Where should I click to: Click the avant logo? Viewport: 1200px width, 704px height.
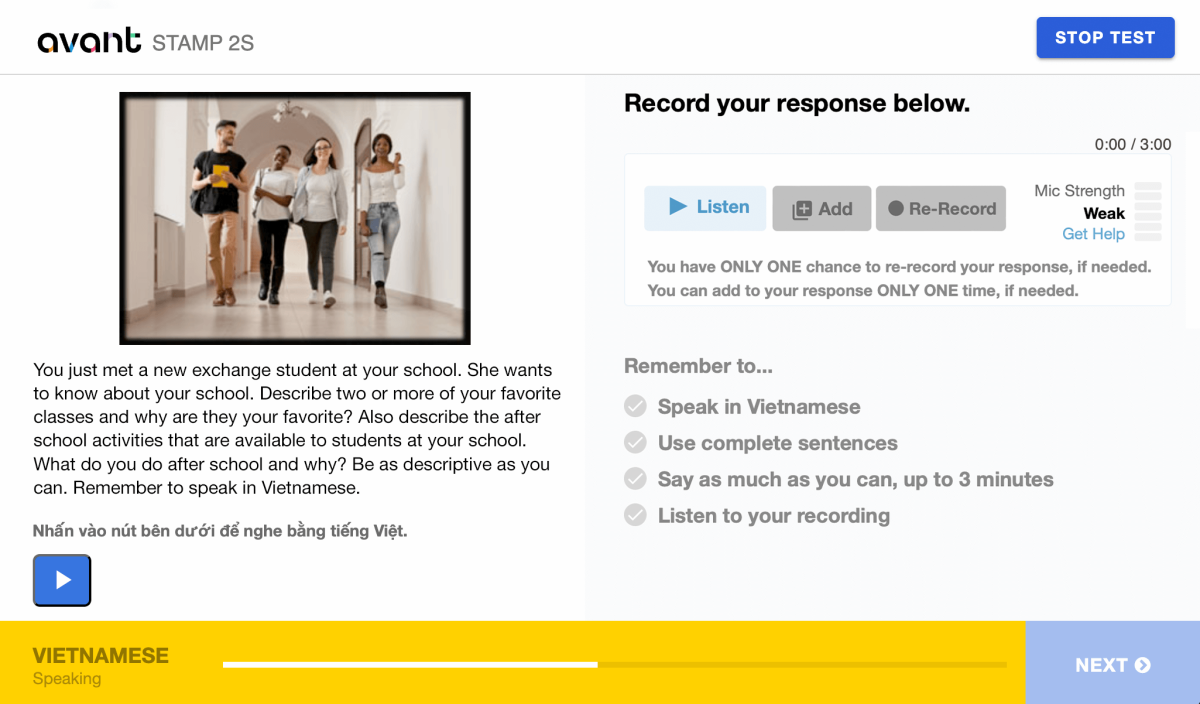coord(89,41)
